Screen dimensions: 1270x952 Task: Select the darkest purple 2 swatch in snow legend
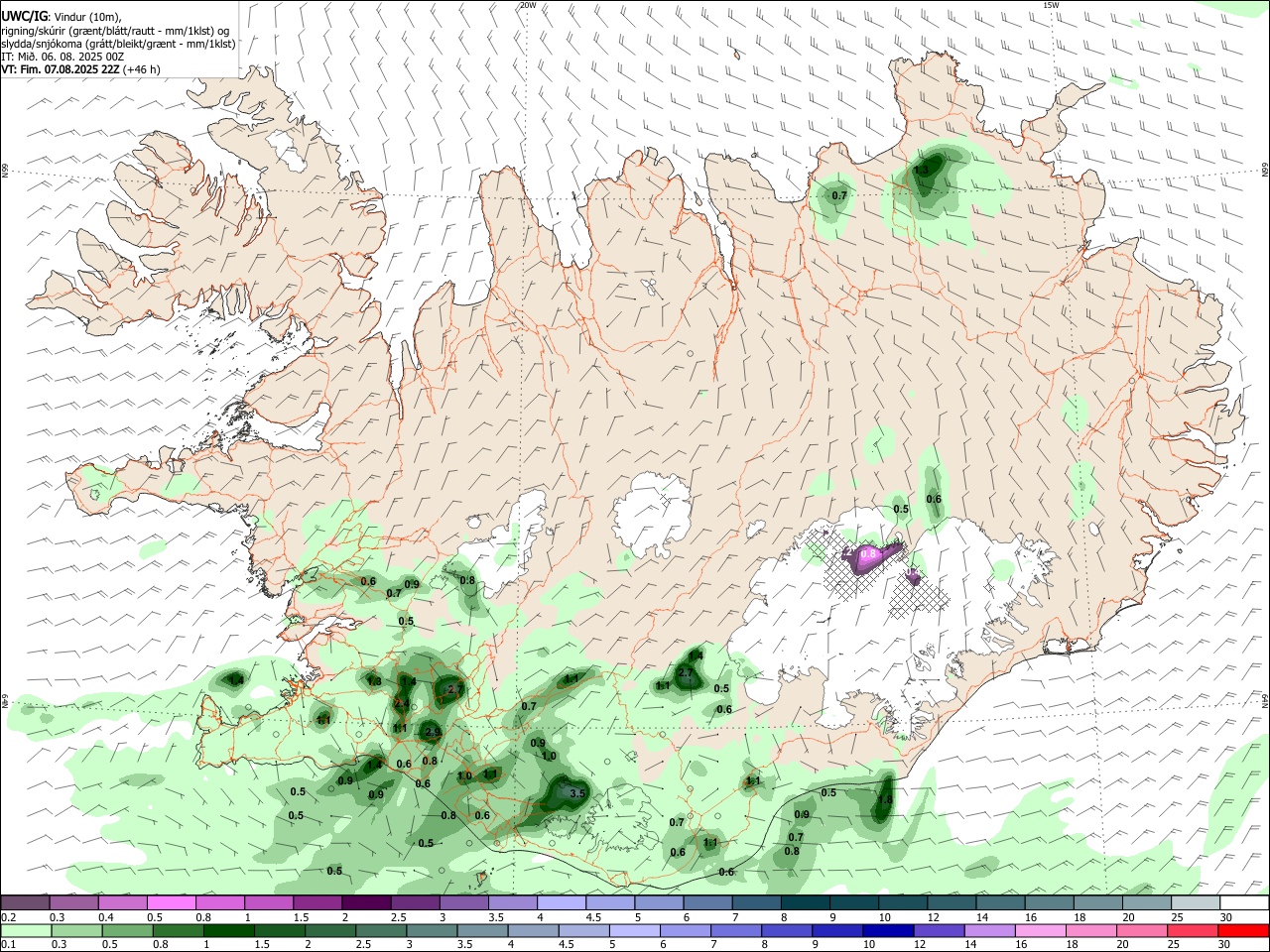[x=366, y=902]
